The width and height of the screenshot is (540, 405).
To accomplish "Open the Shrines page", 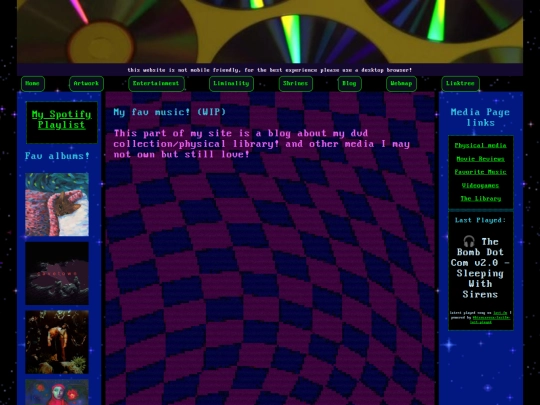I will click(295, 84).
